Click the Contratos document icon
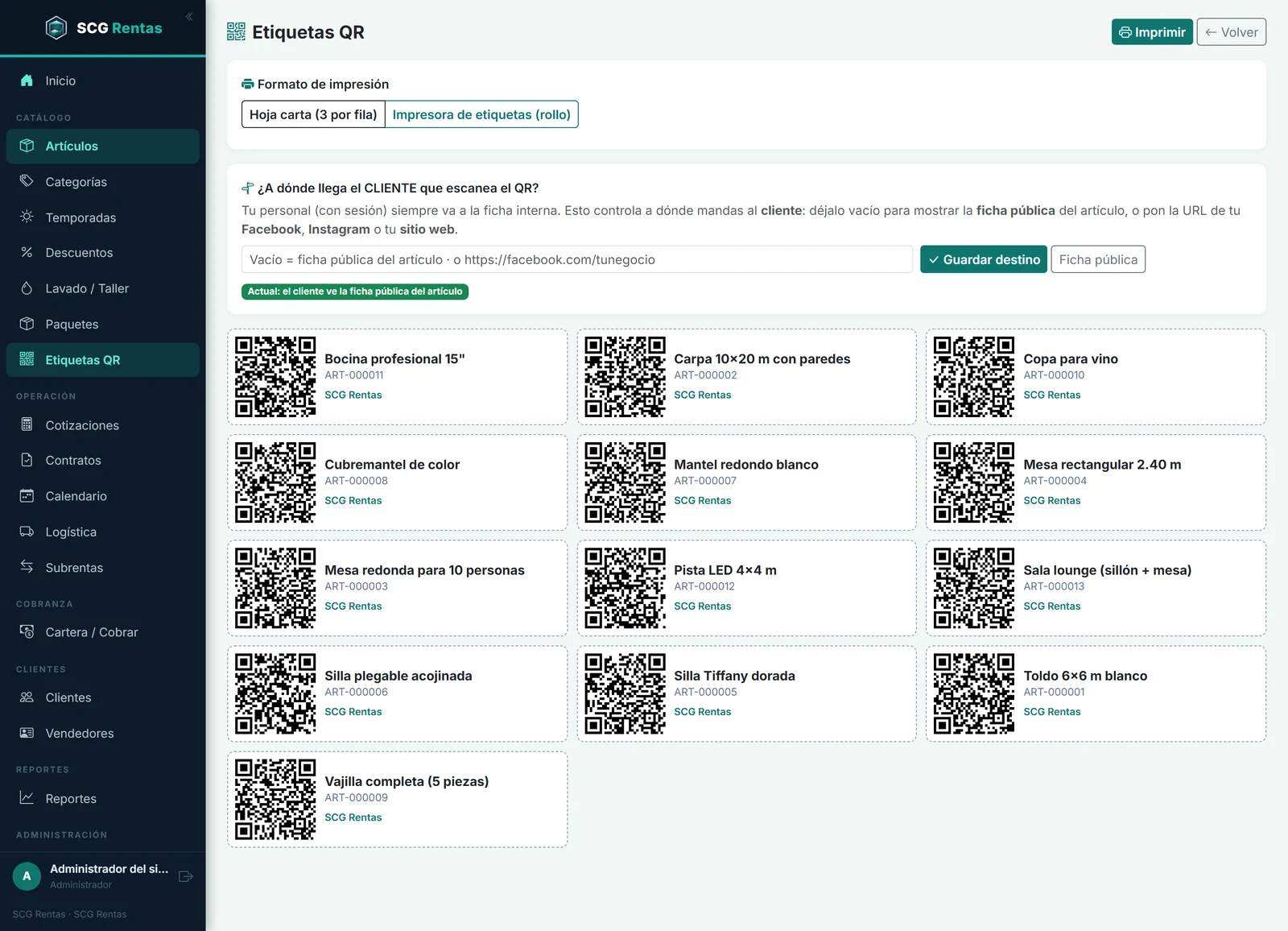 (x=27, y=460)
